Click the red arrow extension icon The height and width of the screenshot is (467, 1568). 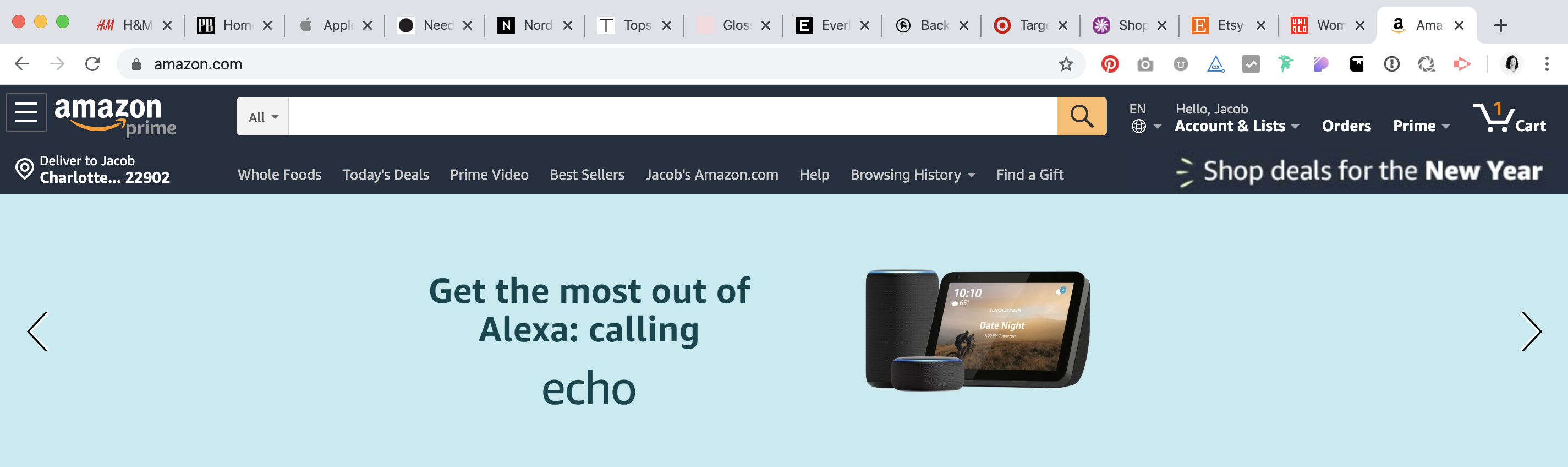1462,64
